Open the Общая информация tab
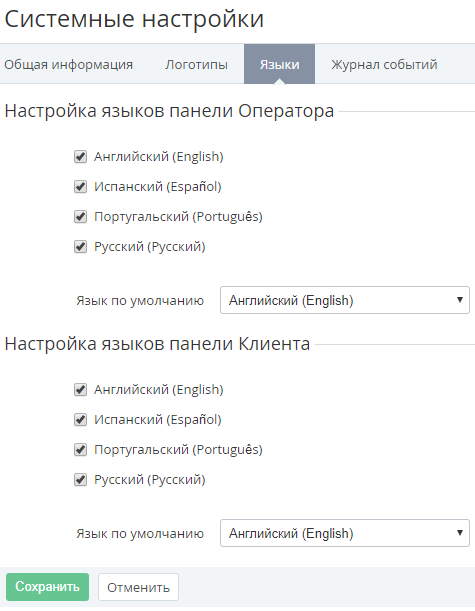475x611 pixels. point(69,64)
